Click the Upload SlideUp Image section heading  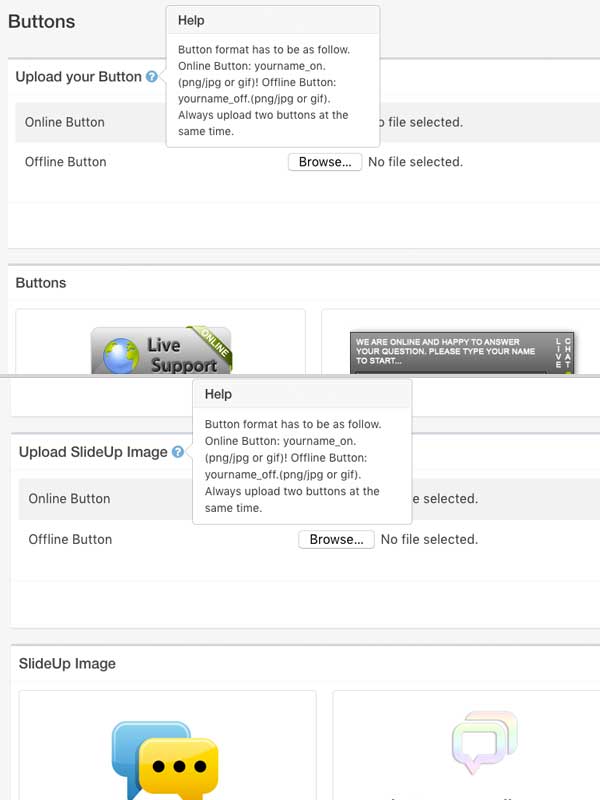point(93,452)
